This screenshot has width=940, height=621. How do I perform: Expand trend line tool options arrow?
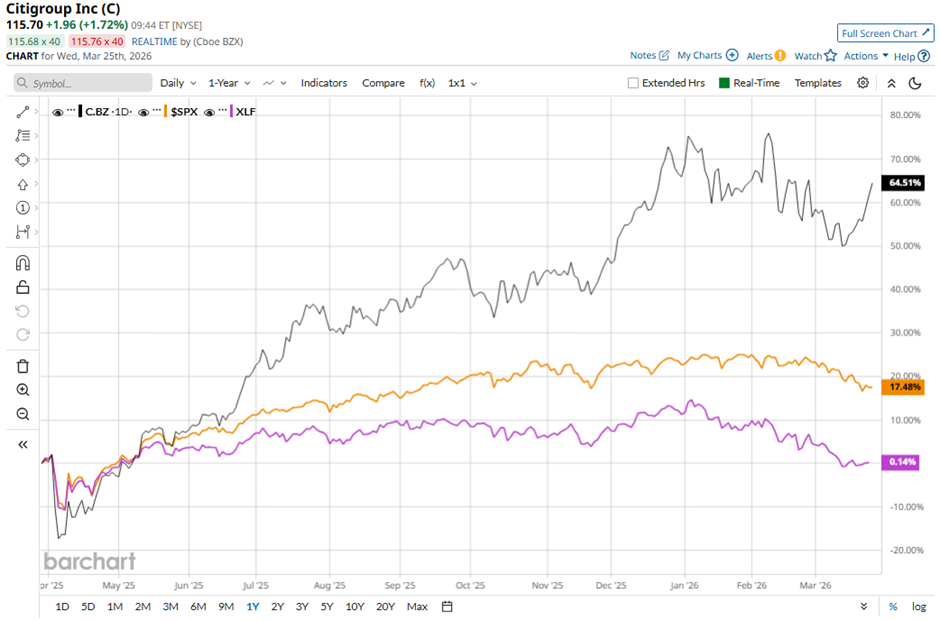37,112
